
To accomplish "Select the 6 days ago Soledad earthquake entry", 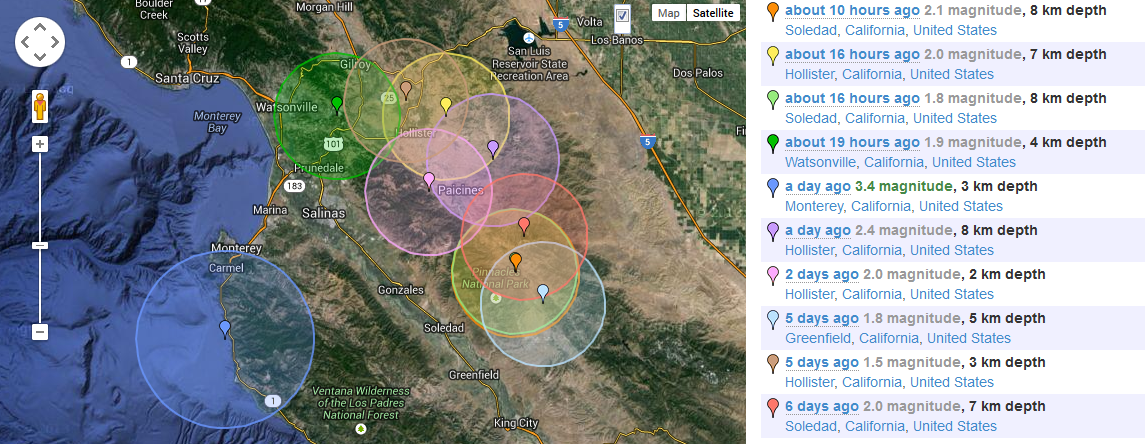I will point(822,406).
